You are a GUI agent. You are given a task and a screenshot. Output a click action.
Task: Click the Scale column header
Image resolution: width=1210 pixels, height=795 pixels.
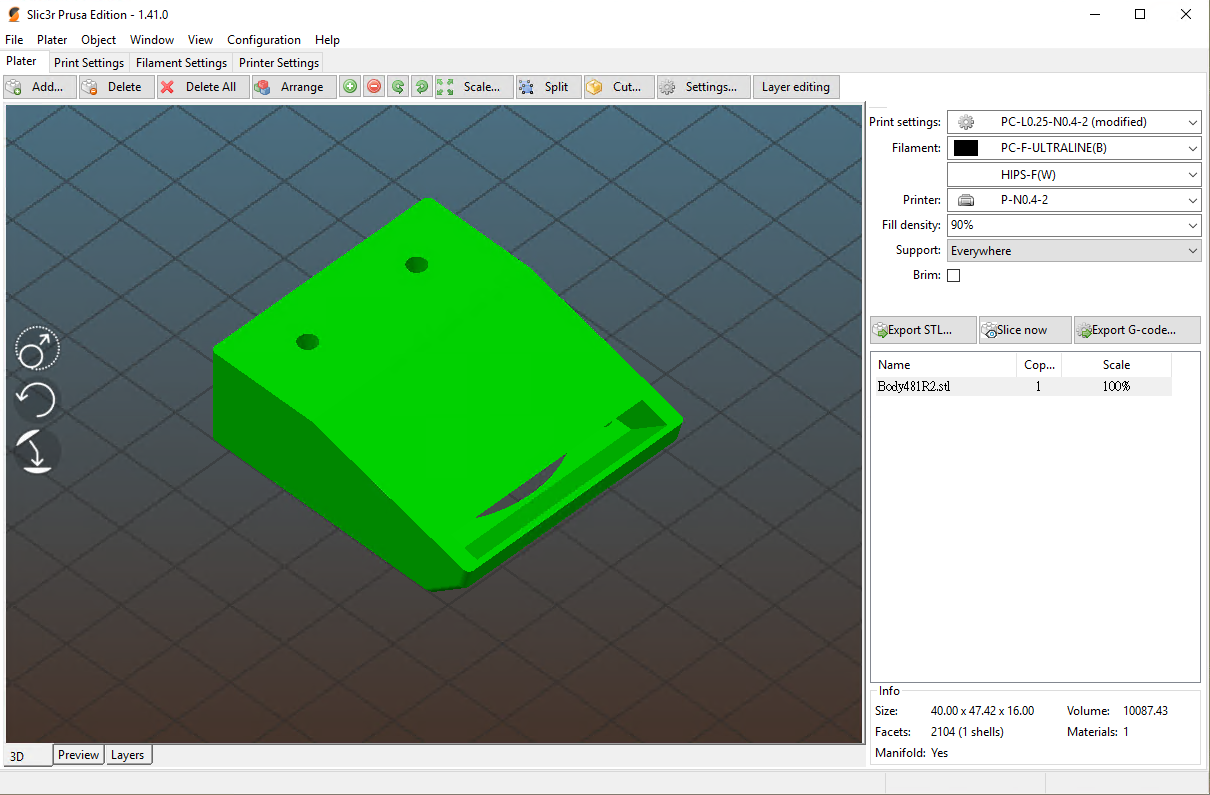point(1116,365)
